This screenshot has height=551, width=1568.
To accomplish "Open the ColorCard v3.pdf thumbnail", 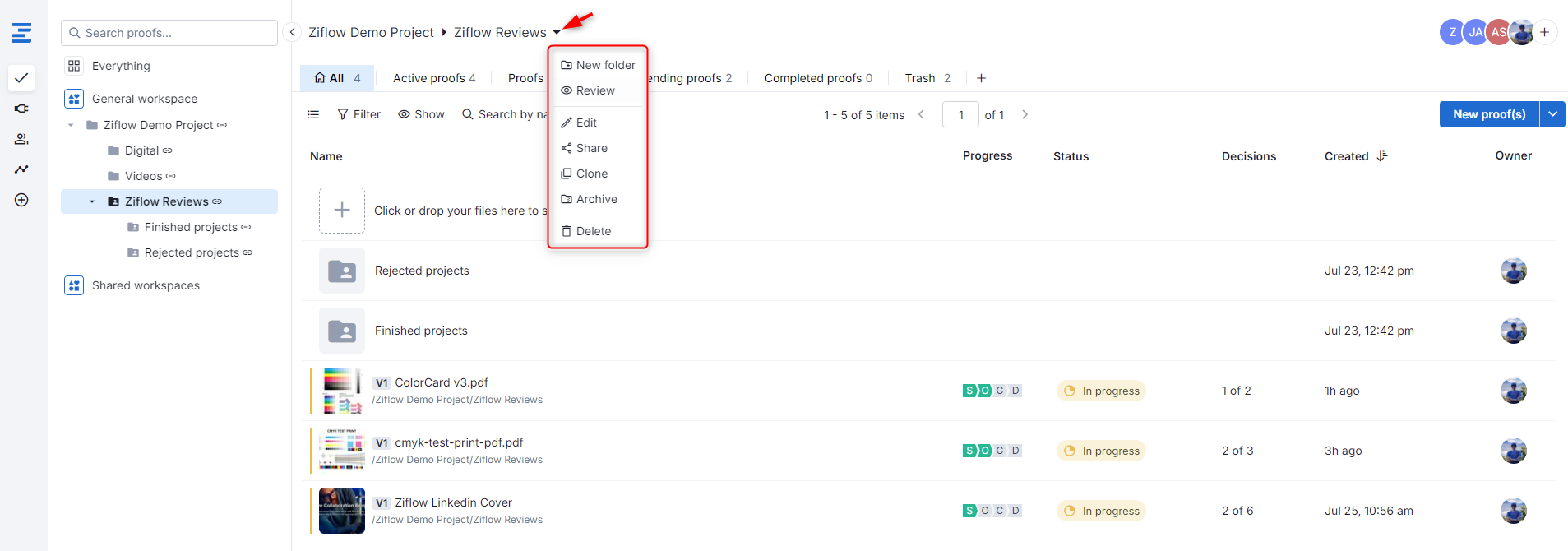I will [342, 391].
